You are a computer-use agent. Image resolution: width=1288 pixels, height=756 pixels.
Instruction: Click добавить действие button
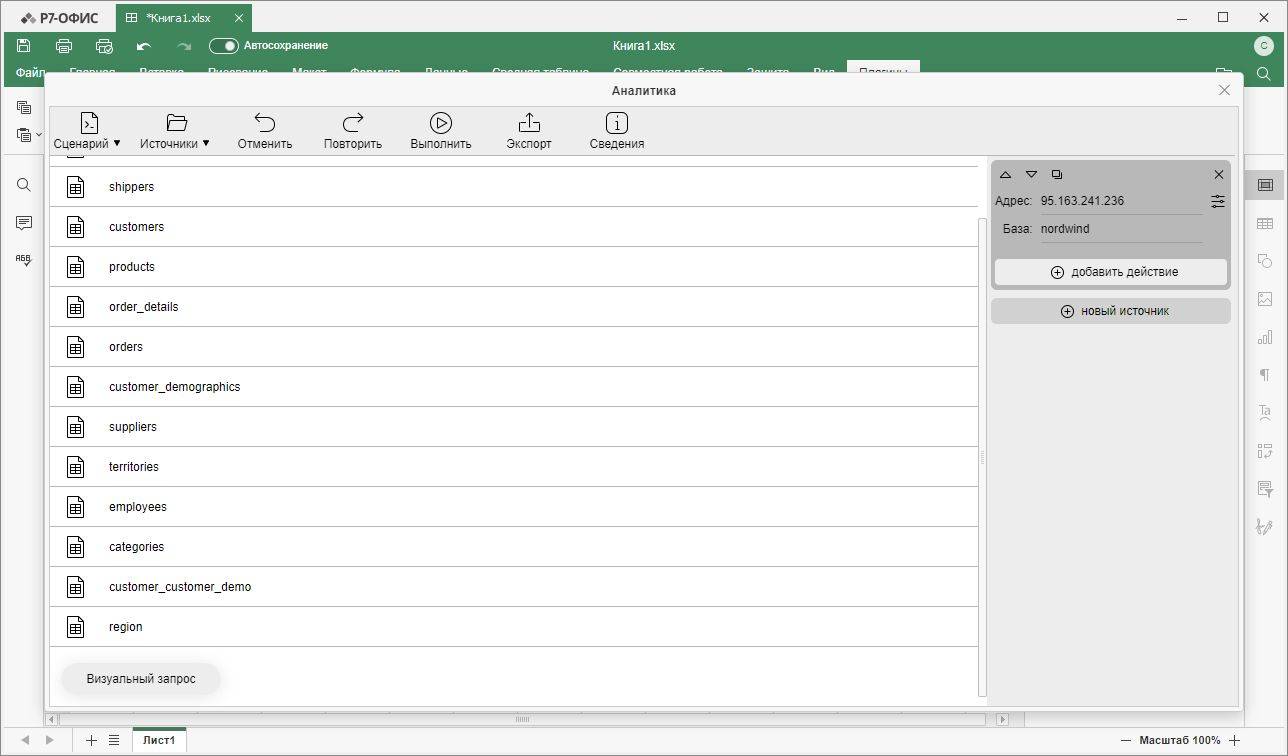pos(1111,272)
